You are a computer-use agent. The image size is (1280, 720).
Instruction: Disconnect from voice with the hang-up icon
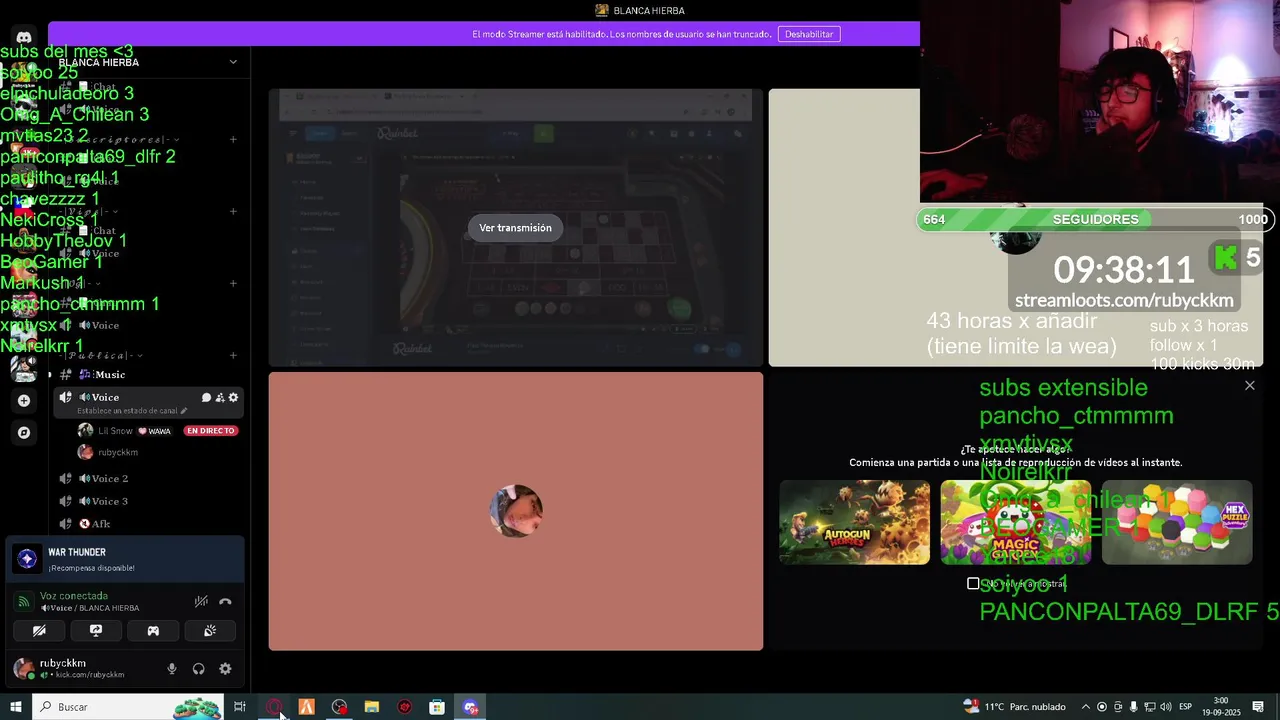(225, 602)
